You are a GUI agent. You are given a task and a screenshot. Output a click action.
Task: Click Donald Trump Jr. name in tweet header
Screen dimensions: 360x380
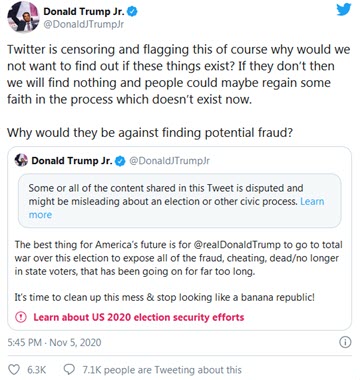(x=84, y=11)
